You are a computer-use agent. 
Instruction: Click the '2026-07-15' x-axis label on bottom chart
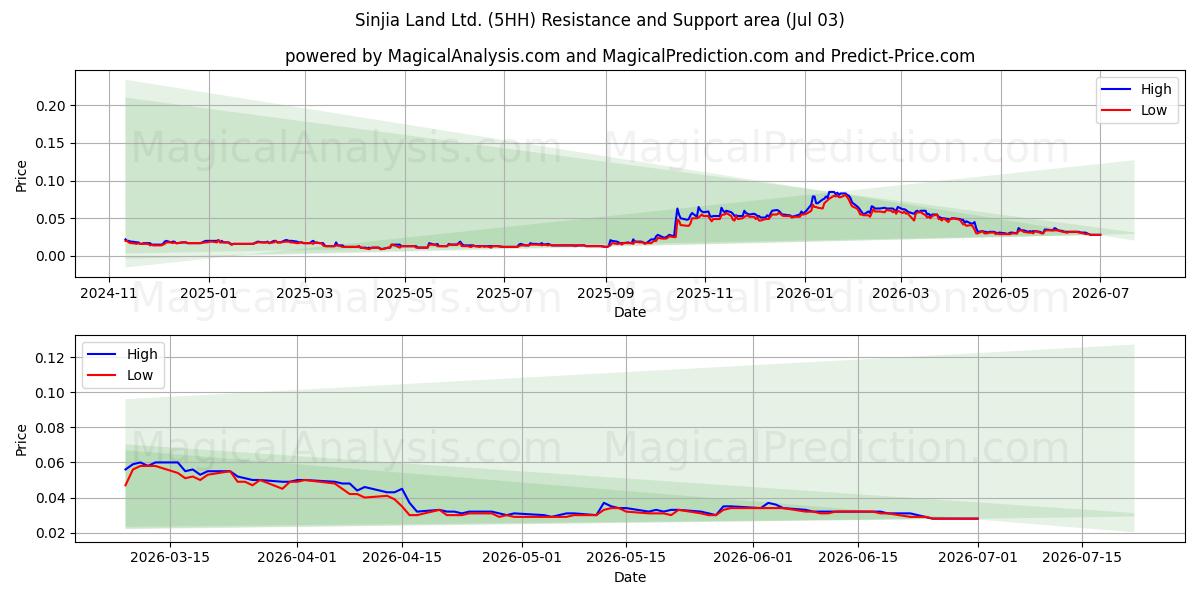point(1083,558)
